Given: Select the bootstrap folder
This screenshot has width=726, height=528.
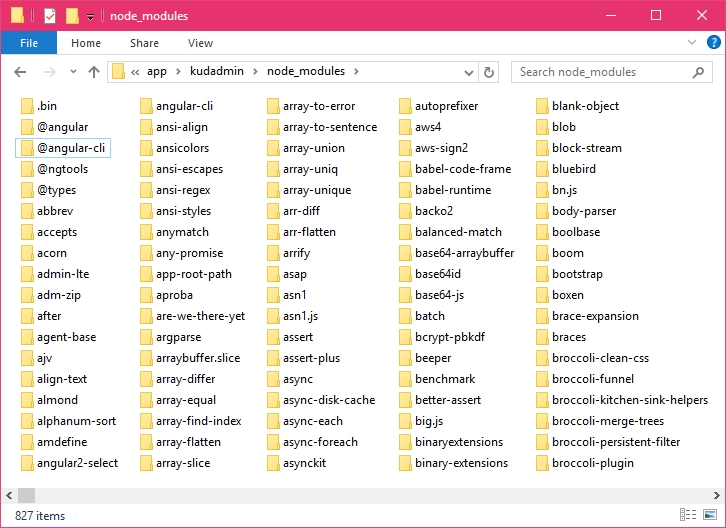Looking at the screenshot, I should [570, 274].
